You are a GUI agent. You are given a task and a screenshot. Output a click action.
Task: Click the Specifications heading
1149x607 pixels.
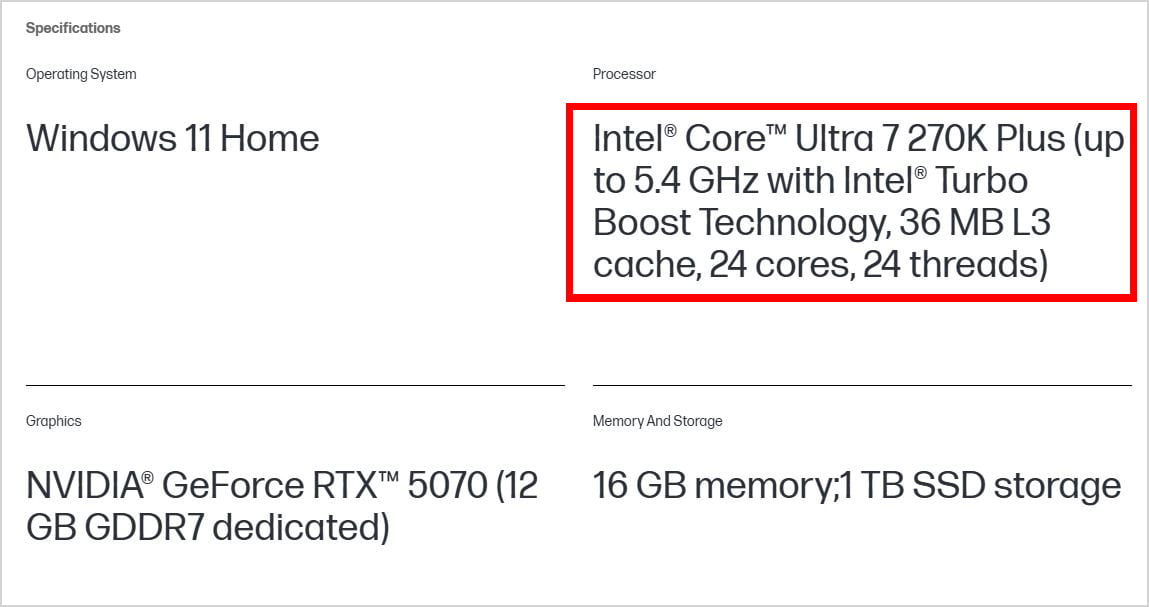pyautogui.click(x=72, y=28)
